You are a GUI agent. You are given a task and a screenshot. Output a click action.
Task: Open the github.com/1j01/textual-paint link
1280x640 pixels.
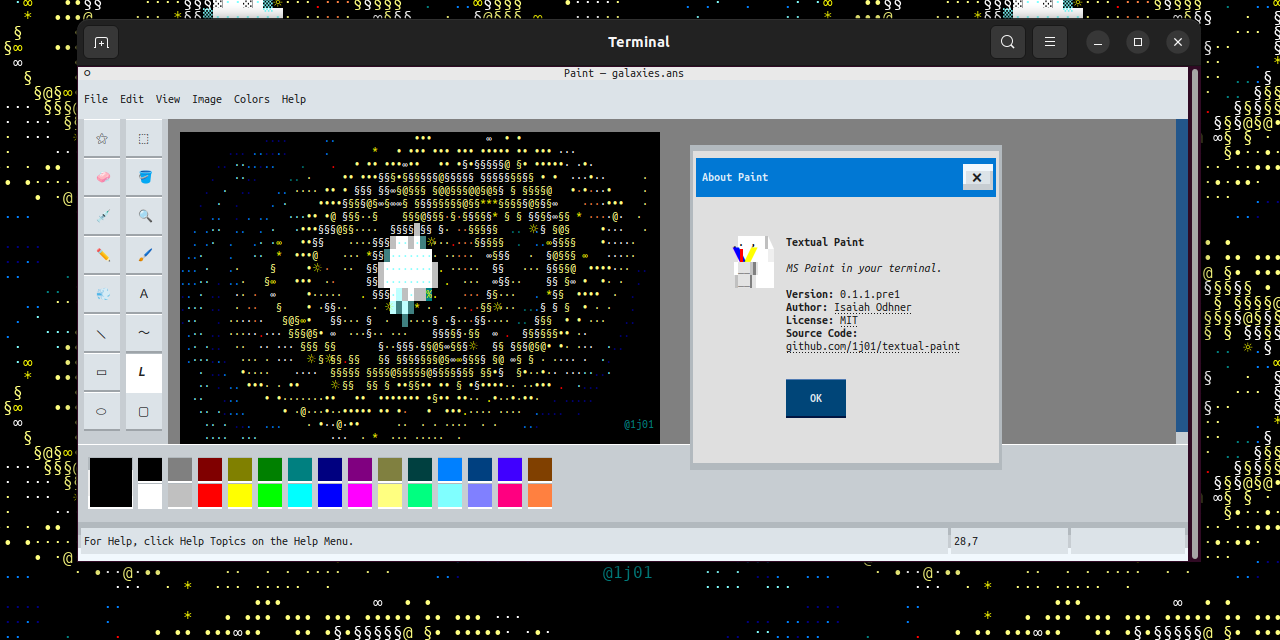click(x=872, y=347)
